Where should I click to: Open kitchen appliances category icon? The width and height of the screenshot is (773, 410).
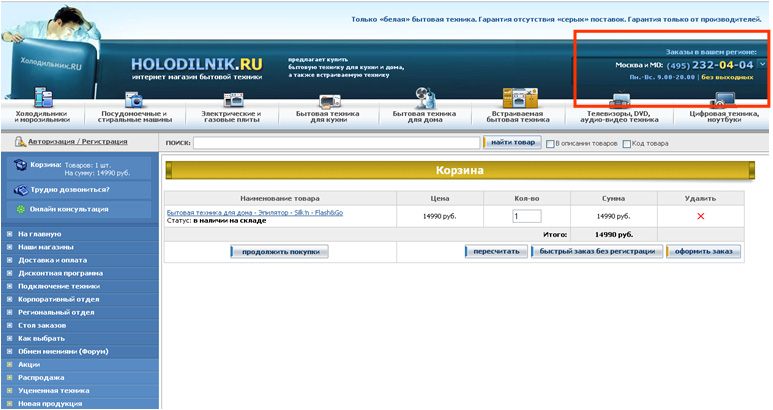329,101
